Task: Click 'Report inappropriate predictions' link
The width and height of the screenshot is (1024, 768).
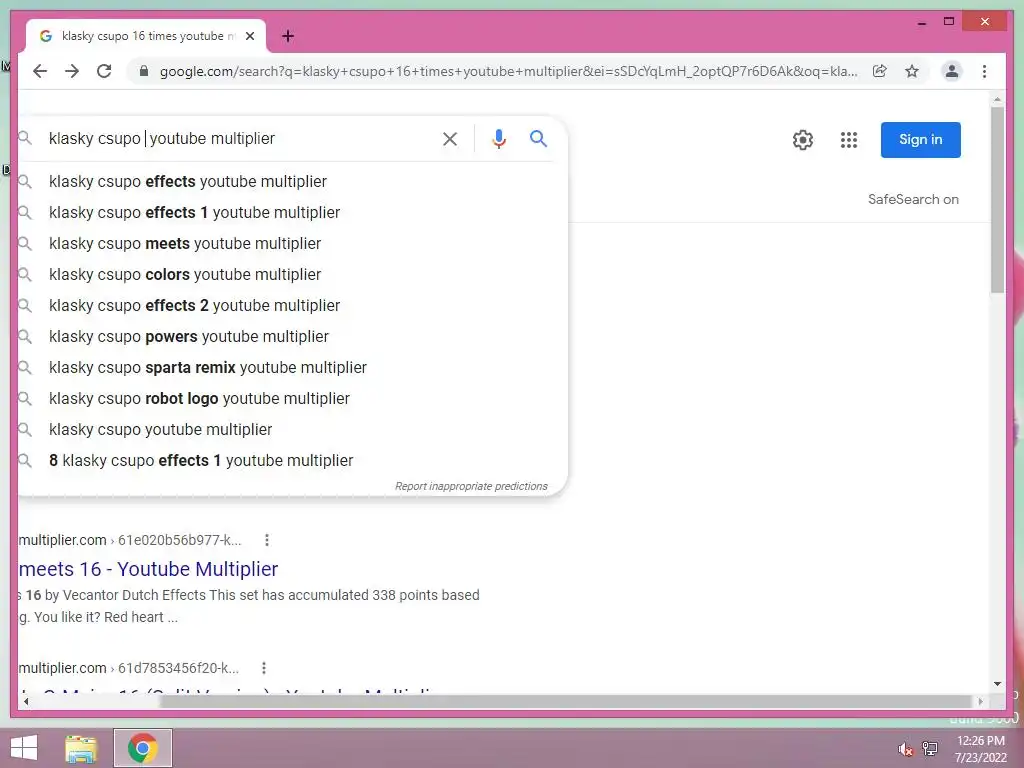Action: click(471, 487)
